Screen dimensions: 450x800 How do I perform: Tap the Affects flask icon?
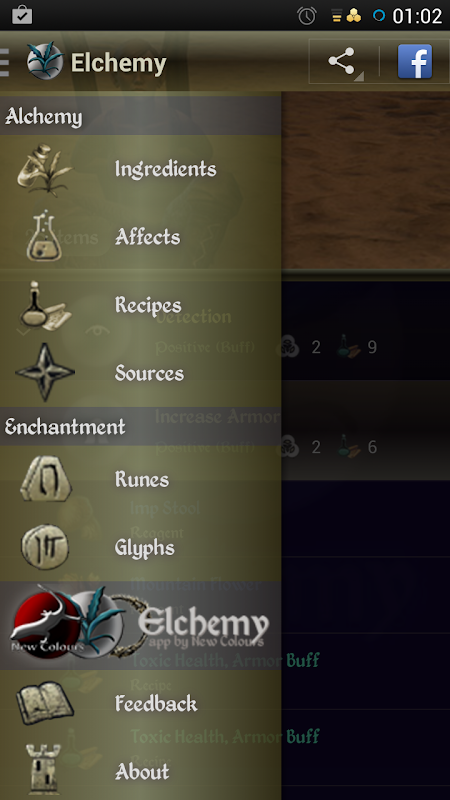[x=44, y=236]
